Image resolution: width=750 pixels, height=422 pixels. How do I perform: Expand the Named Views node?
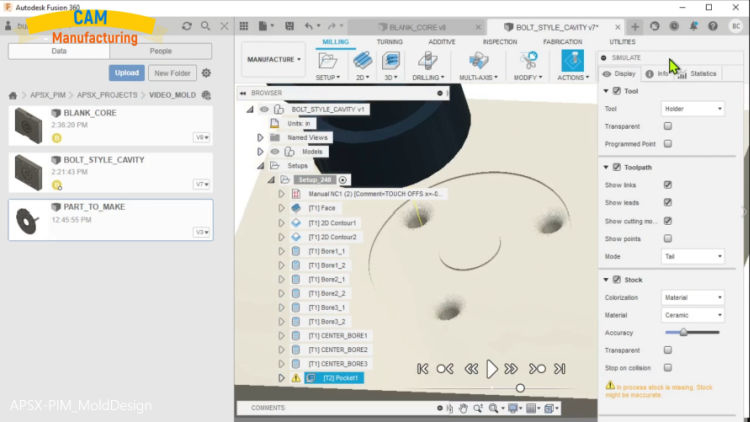click(260, 138)
